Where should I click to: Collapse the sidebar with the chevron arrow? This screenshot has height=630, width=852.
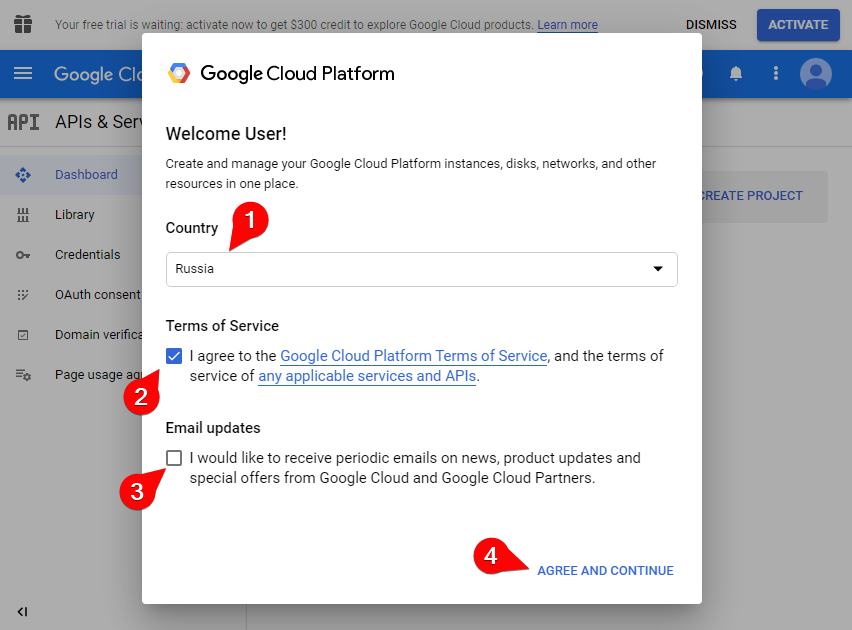tap(22, 611)
